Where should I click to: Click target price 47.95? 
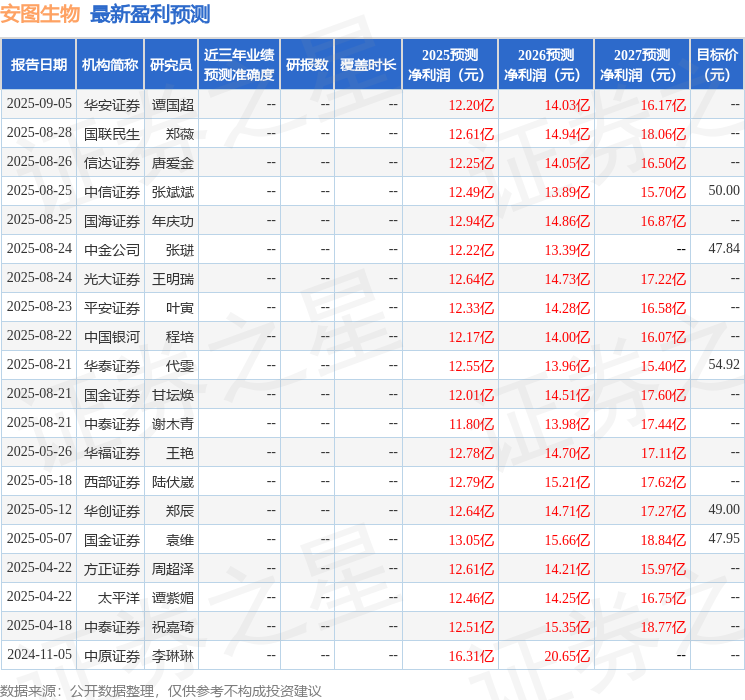(x=724, y=538)
